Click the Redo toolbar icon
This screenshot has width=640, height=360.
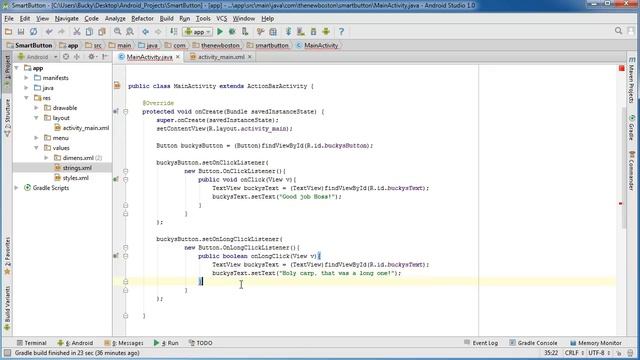point(61,31)
